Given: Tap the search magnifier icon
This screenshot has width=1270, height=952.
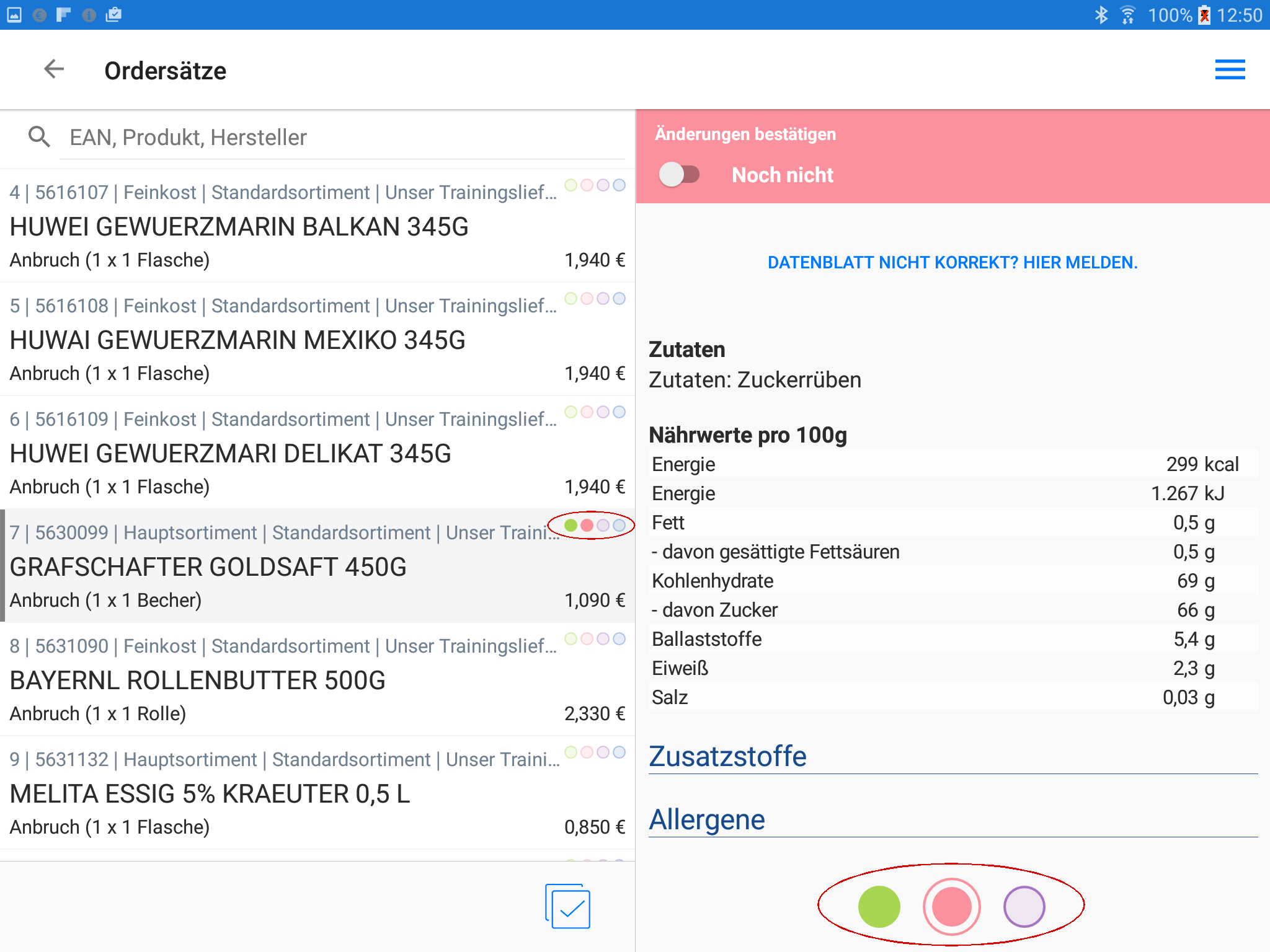Looking at the screenshot, I should pos(39,137).
